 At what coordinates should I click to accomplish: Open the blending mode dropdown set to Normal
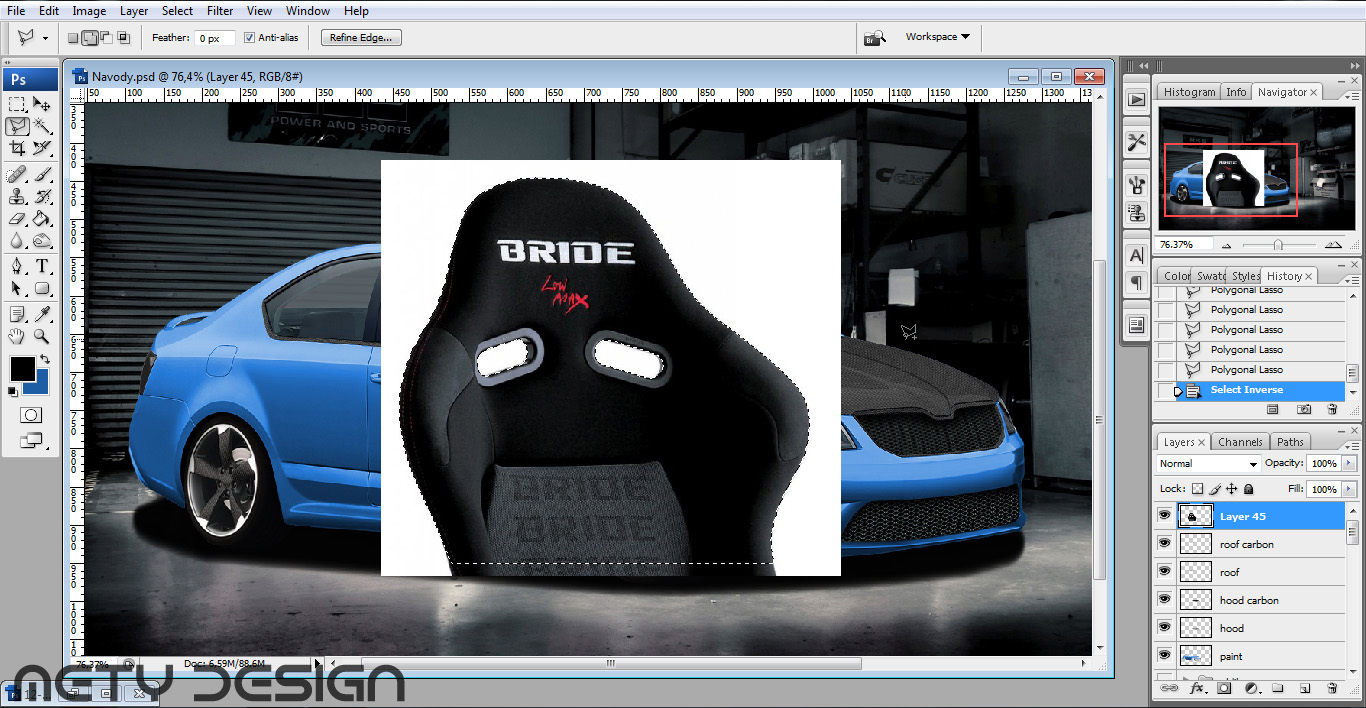click(1208, 464)
